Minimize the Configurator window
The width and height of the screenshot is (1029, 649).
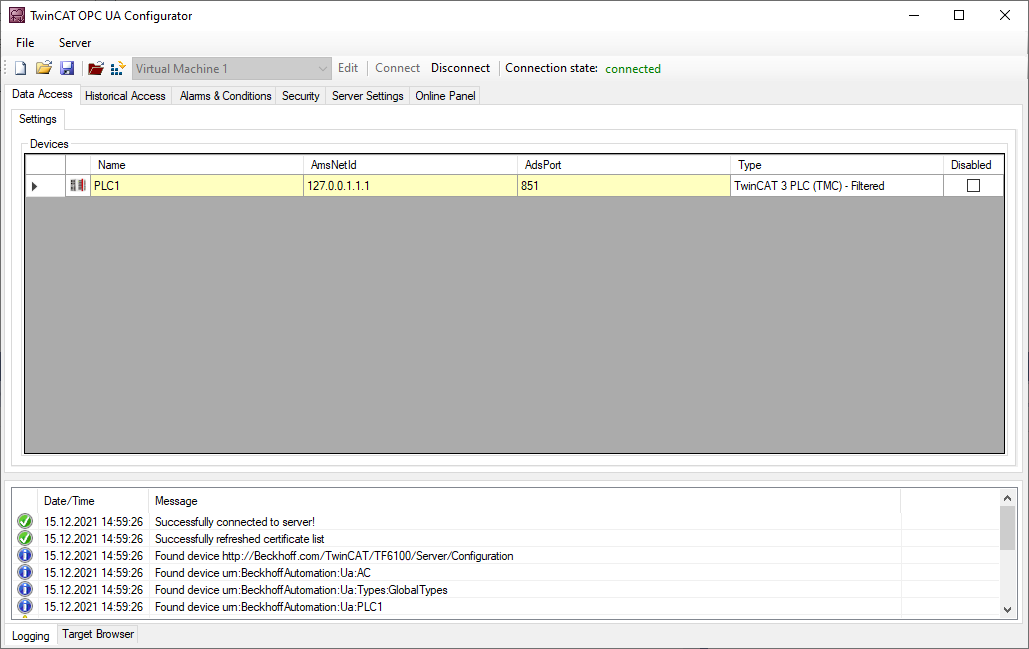pyautogui.click(x=914, y=15)
